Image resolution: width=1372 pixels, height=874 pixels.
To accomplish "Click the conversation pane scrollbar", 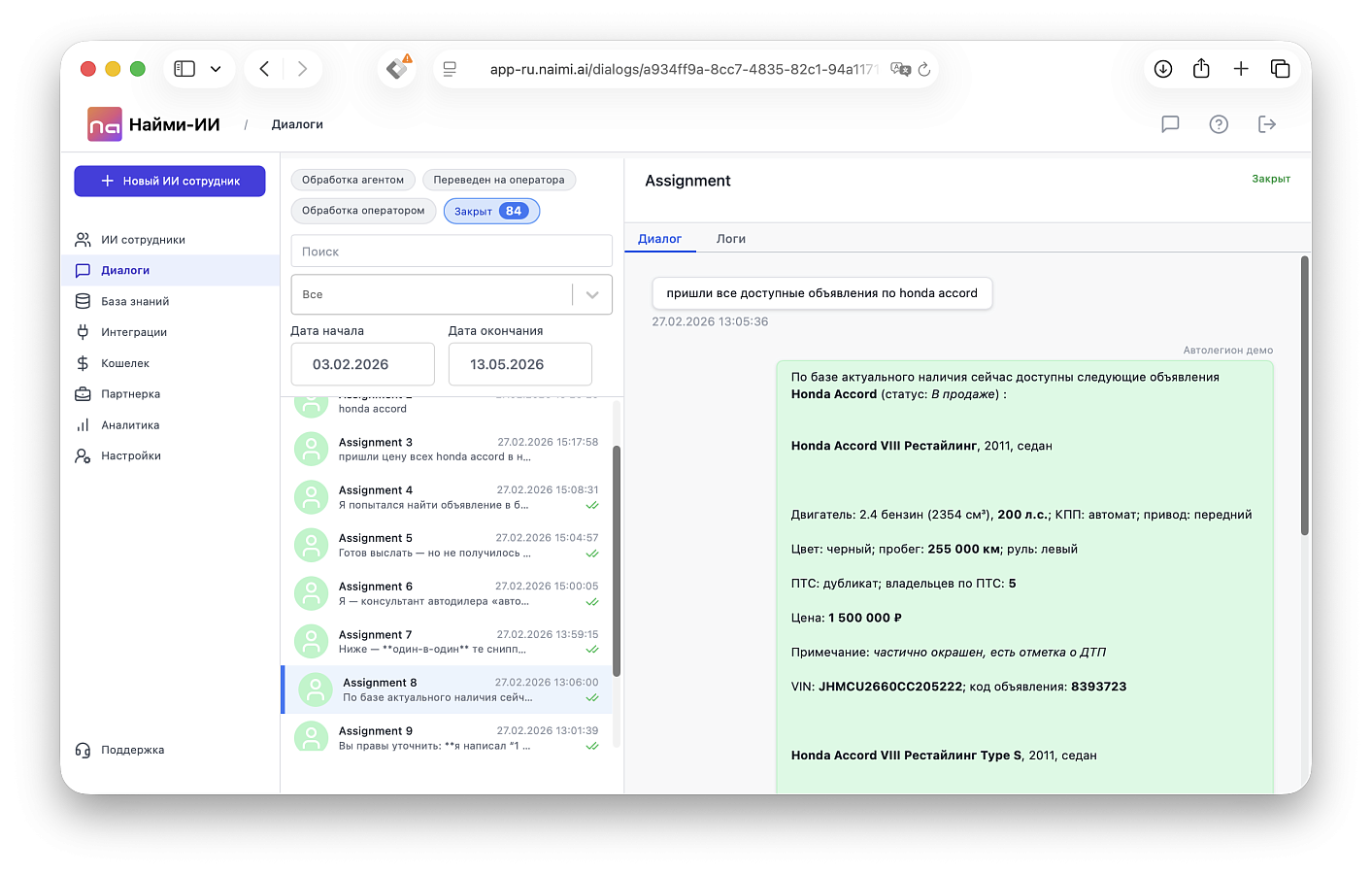I will [x=1305, y=396].
